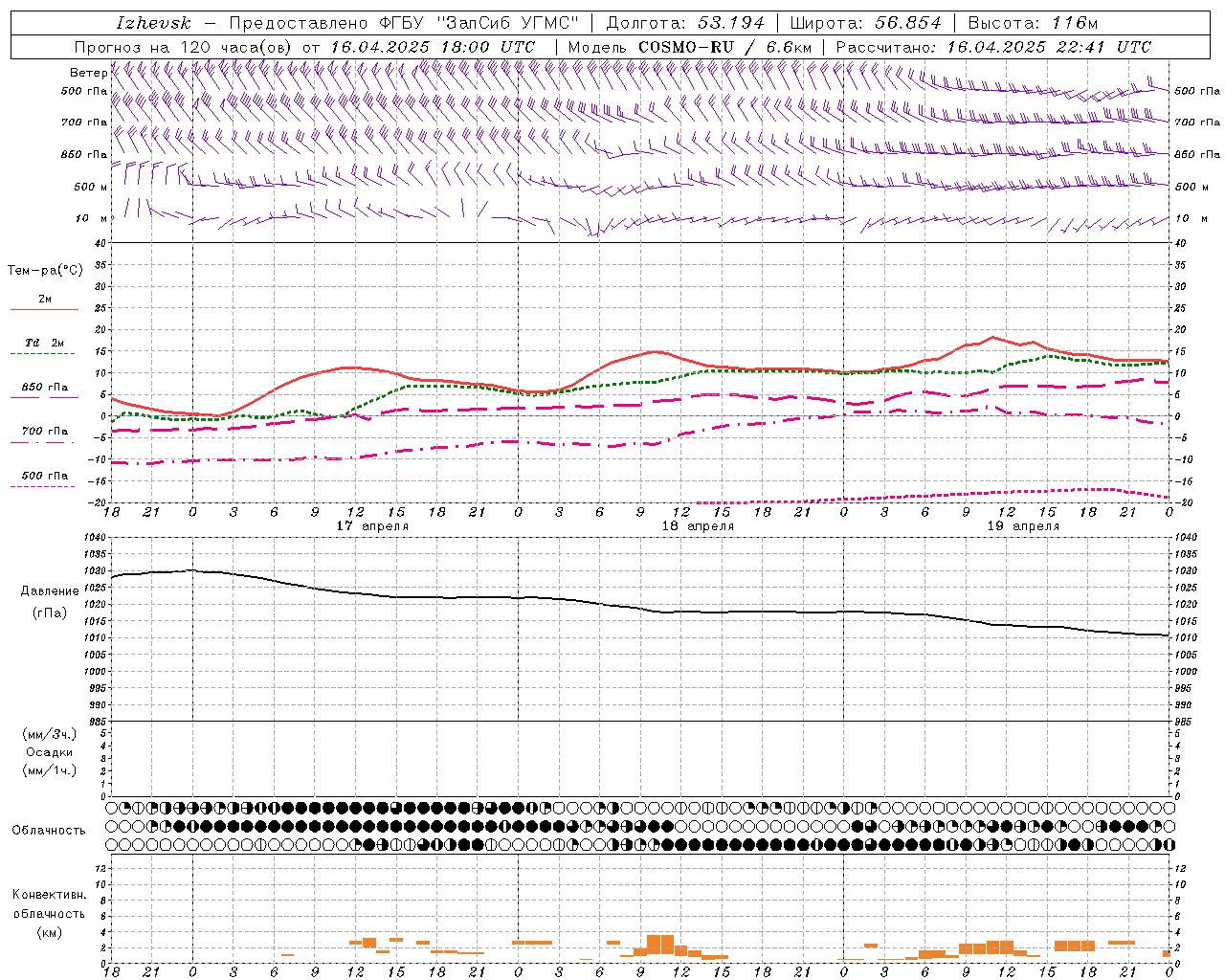This screenshot has width=1225, height=980.
Task: Click the Облачность row label
Action: pyautogui.click(x=48, y=830)
